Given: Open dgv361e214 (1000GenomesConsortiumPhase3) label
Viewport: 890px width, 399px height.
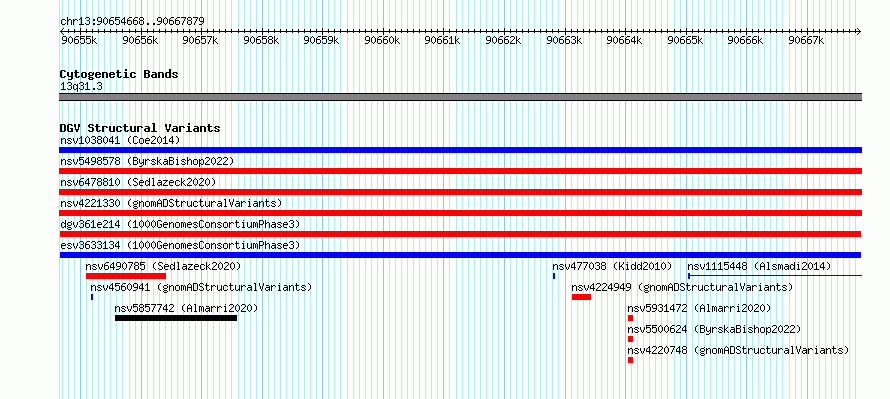Looking at the screenshot, I should [180, 224].
